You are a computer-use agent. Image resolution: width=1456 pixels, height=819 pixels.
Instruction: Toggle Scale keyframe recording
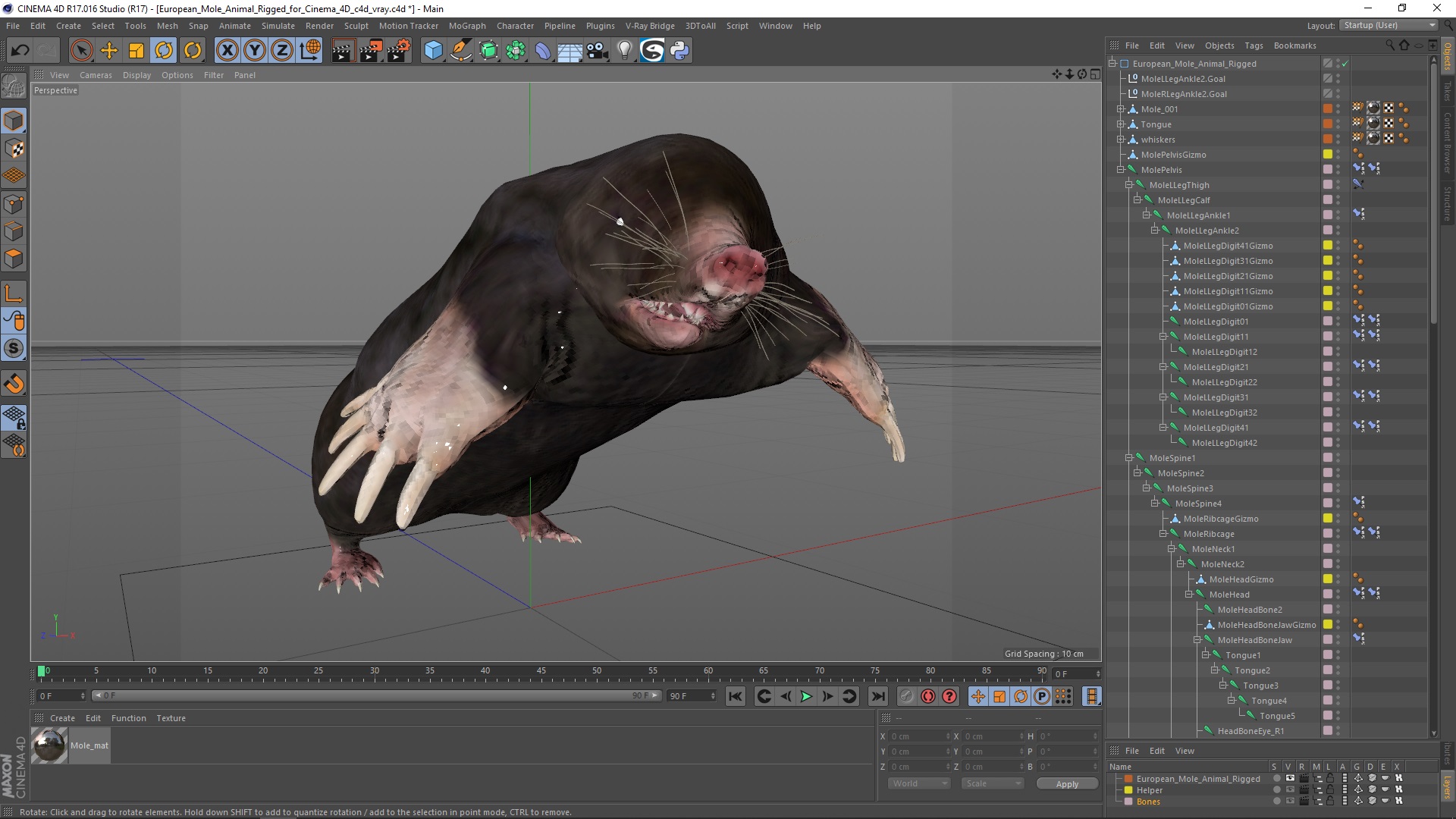tap(999, 696)
